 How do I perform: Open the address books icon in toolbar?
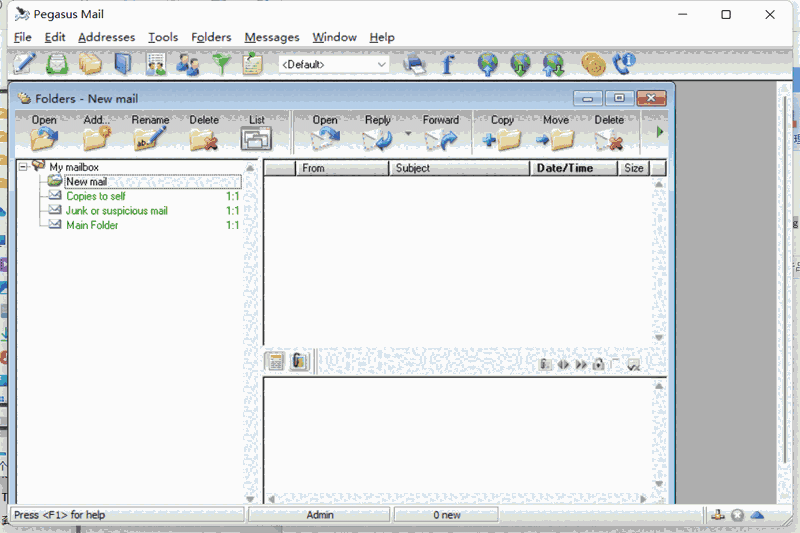122,65
